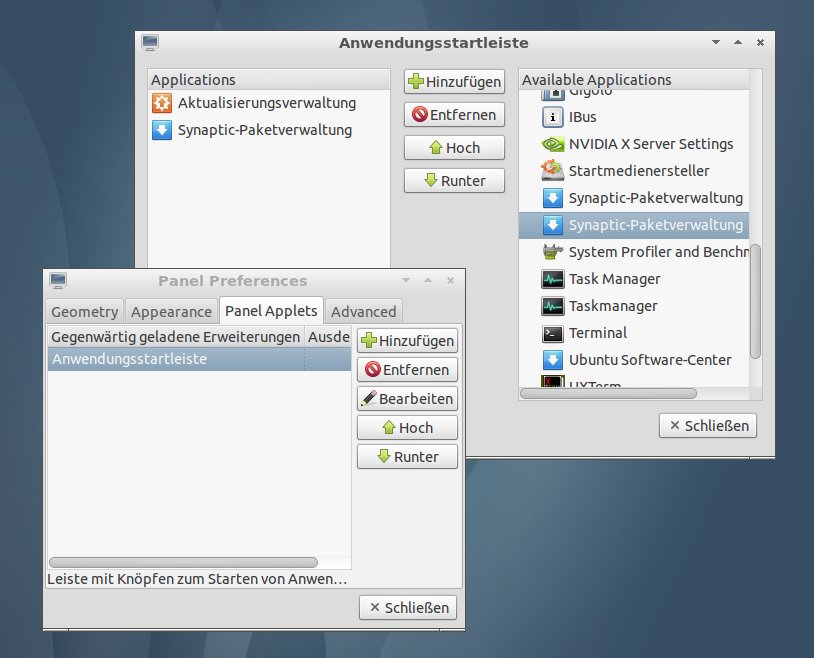This screenshot has width=814, height=658.
Task: Click Anwendungsstartleiste window title bar monitor icon
Action: pos(150,43)
